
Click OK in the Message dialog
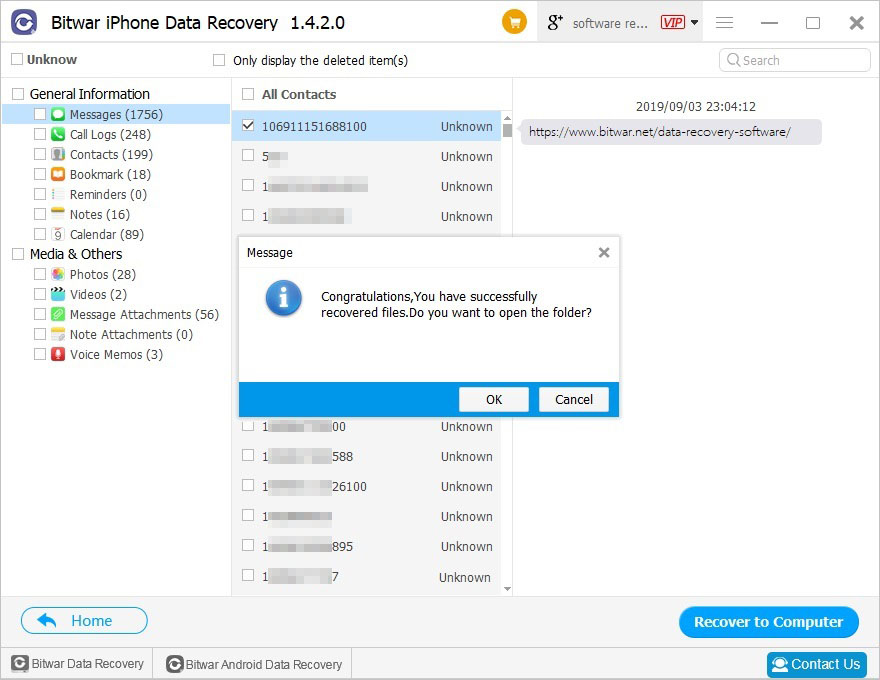tap(494, 399)
